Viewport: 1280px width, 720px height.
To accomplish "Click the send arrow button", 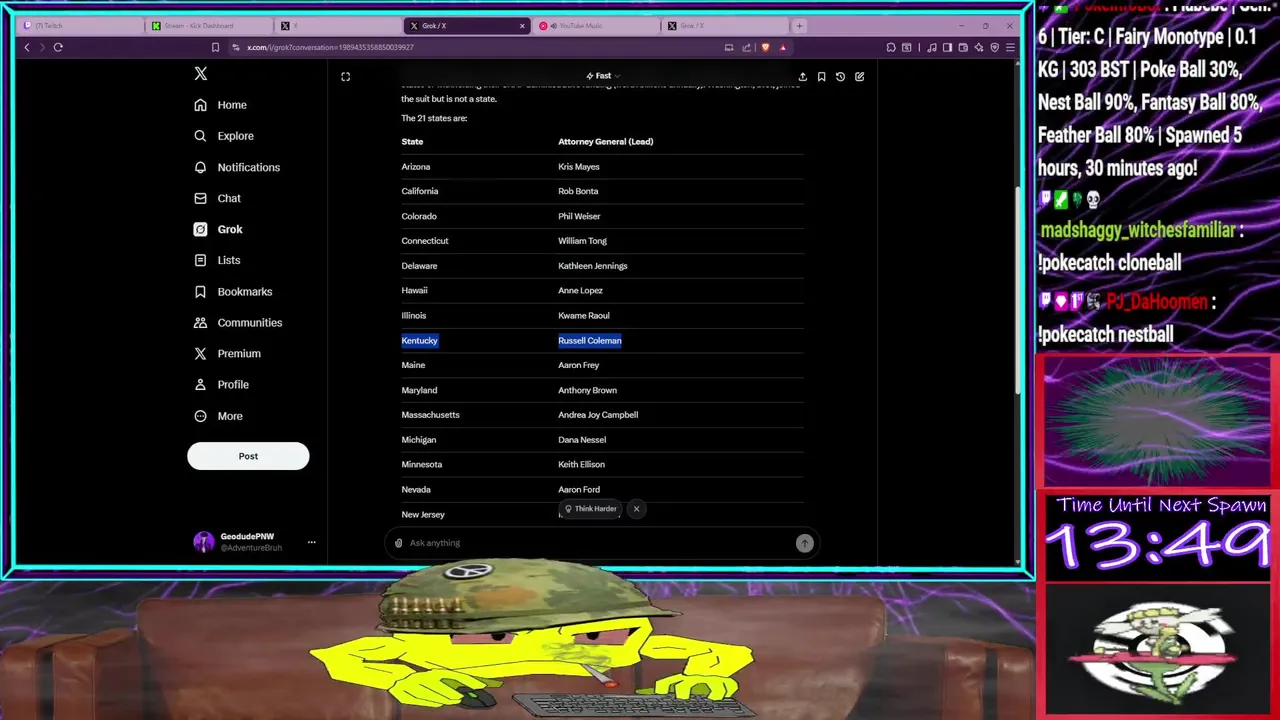I will 805,543.
